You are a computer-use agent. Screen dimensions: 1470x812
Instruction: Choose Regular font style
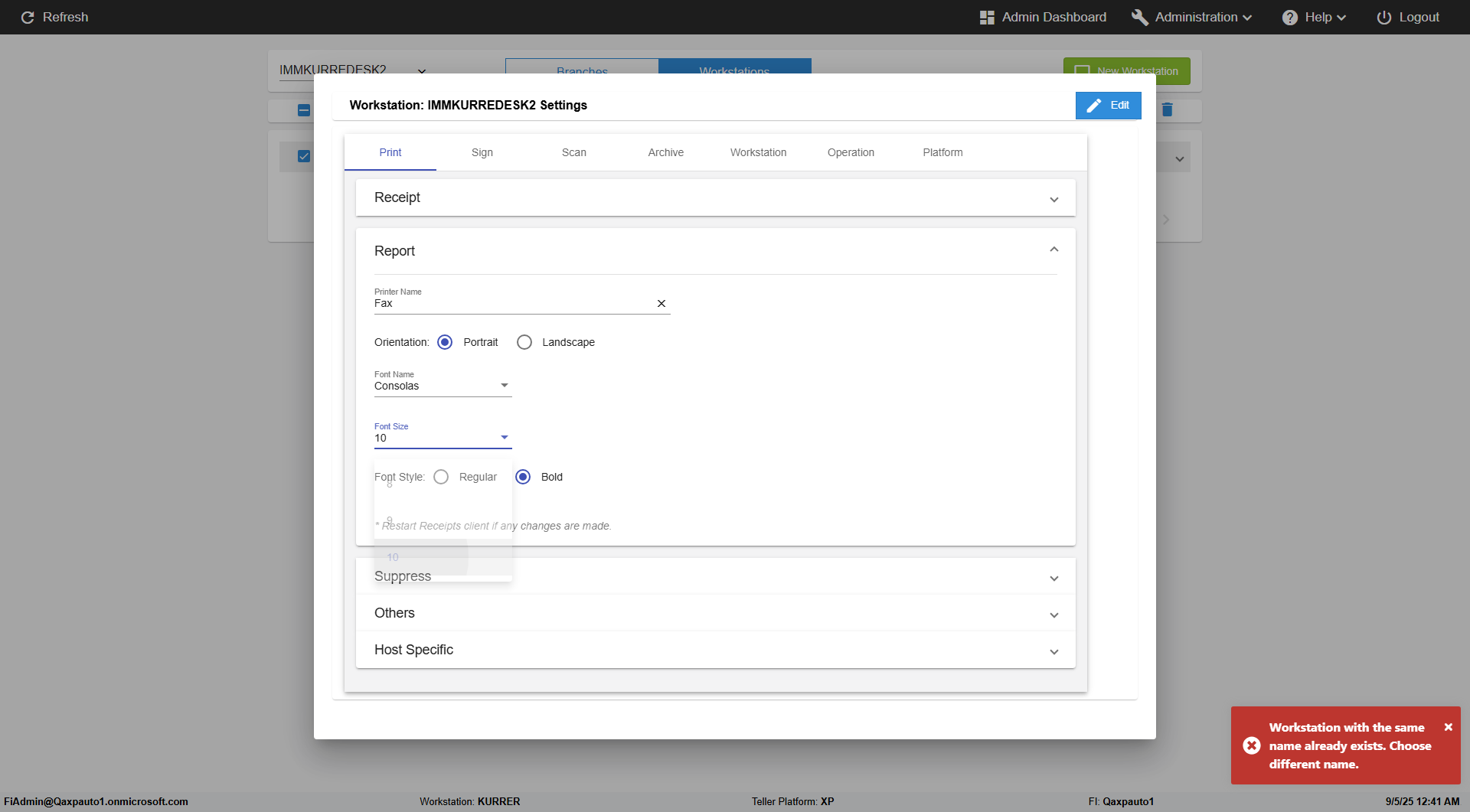point(441,477)
